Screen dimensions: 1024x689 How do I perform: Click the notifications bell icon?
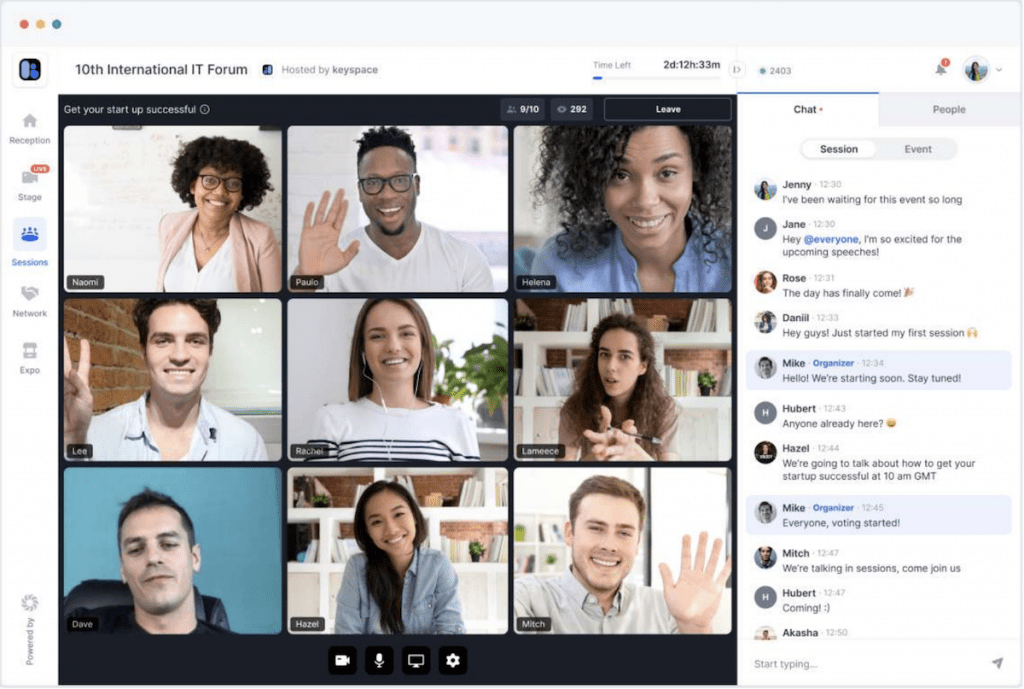(x=941, y=69)
